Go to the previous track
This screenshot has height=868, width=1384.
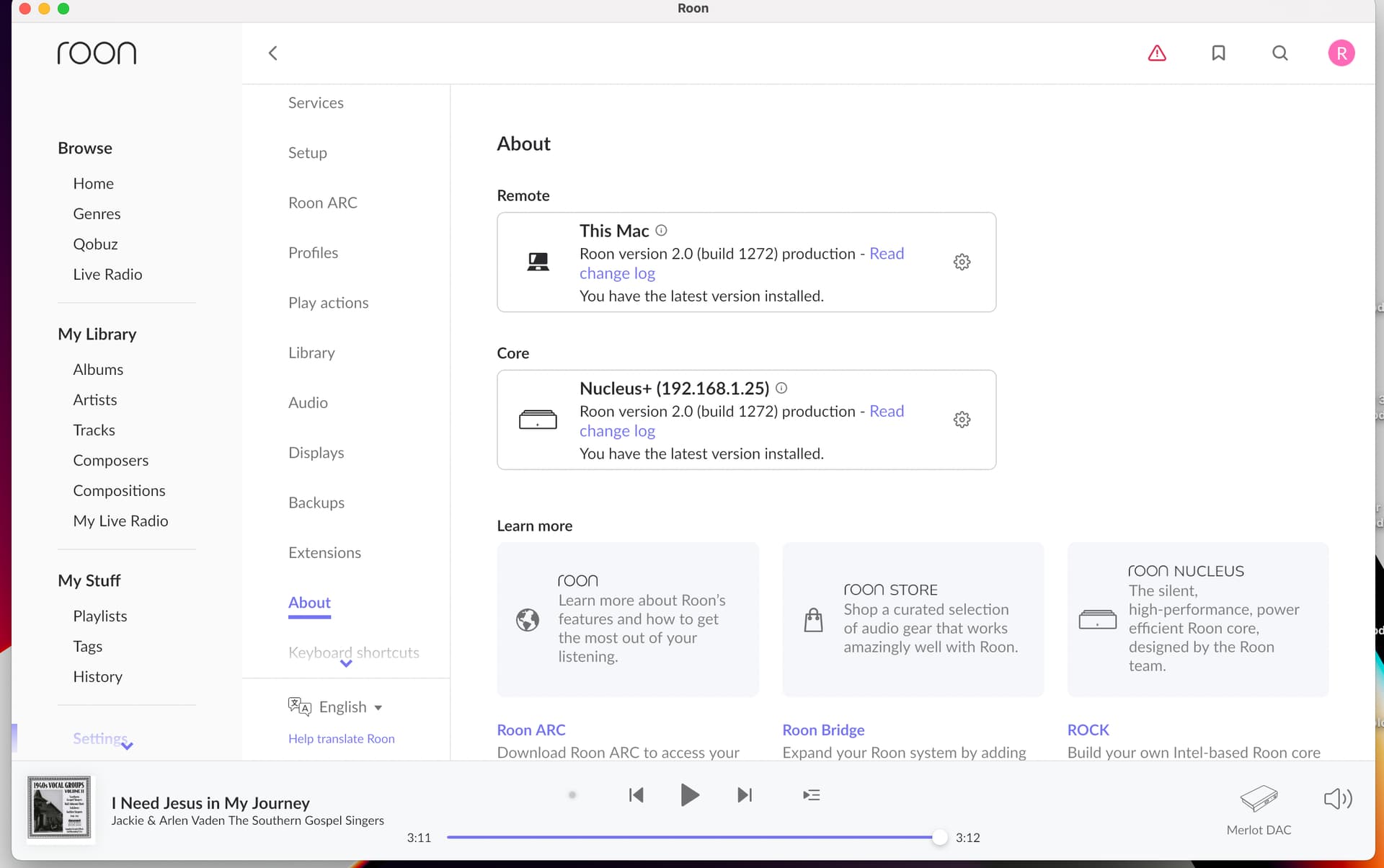[636, 795]
